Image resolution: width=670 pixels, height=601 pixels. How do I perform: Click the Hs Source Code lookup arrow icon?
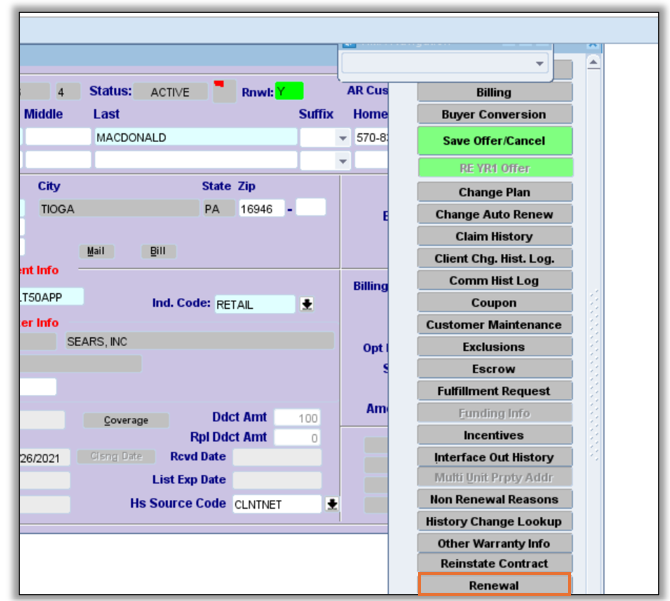point(332,504)
